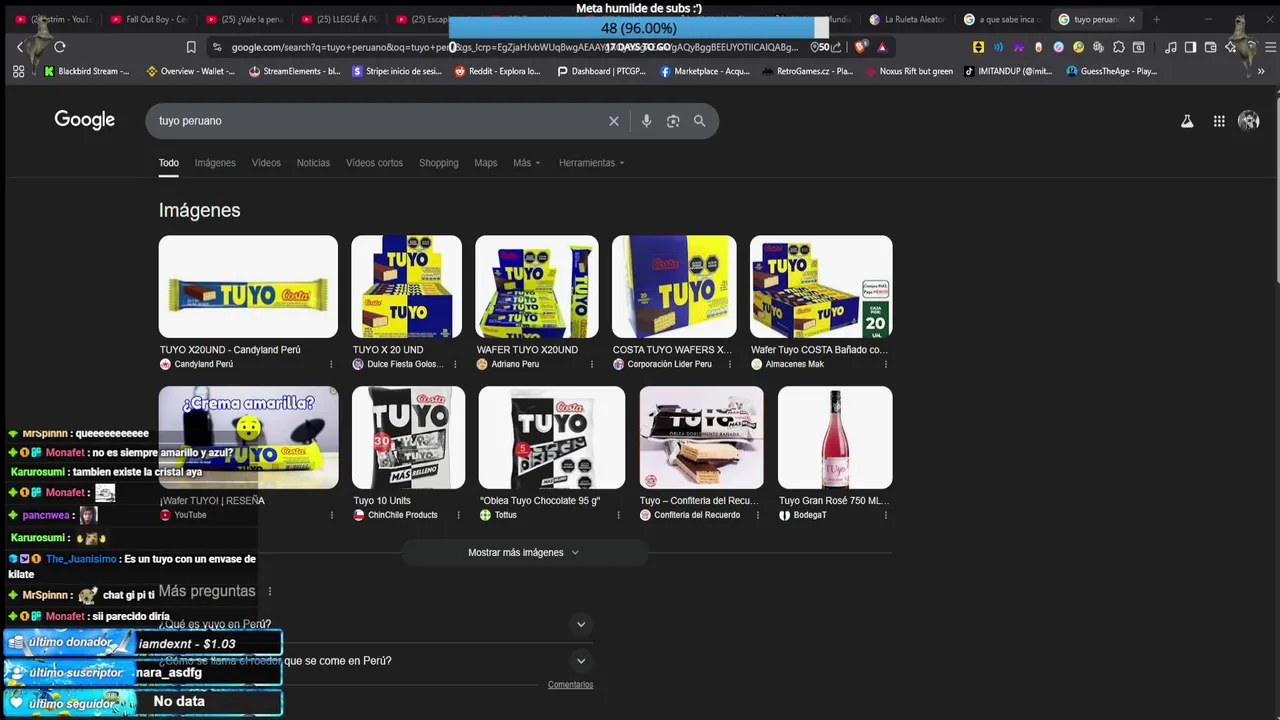Open options for Adriano Peru image result
The width and height of the screenshot is (1280, 720).
[x=591, y=364]
